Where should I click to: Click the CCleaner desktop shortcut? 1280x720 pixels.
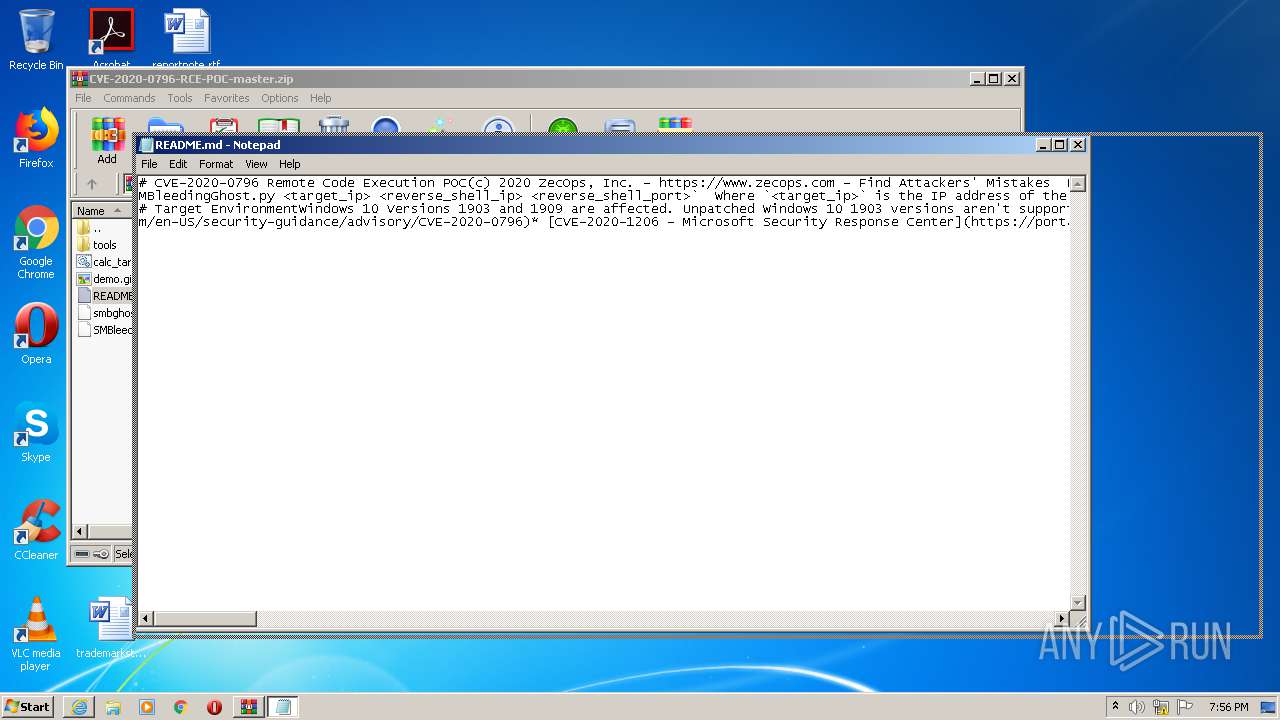(36, 530)
